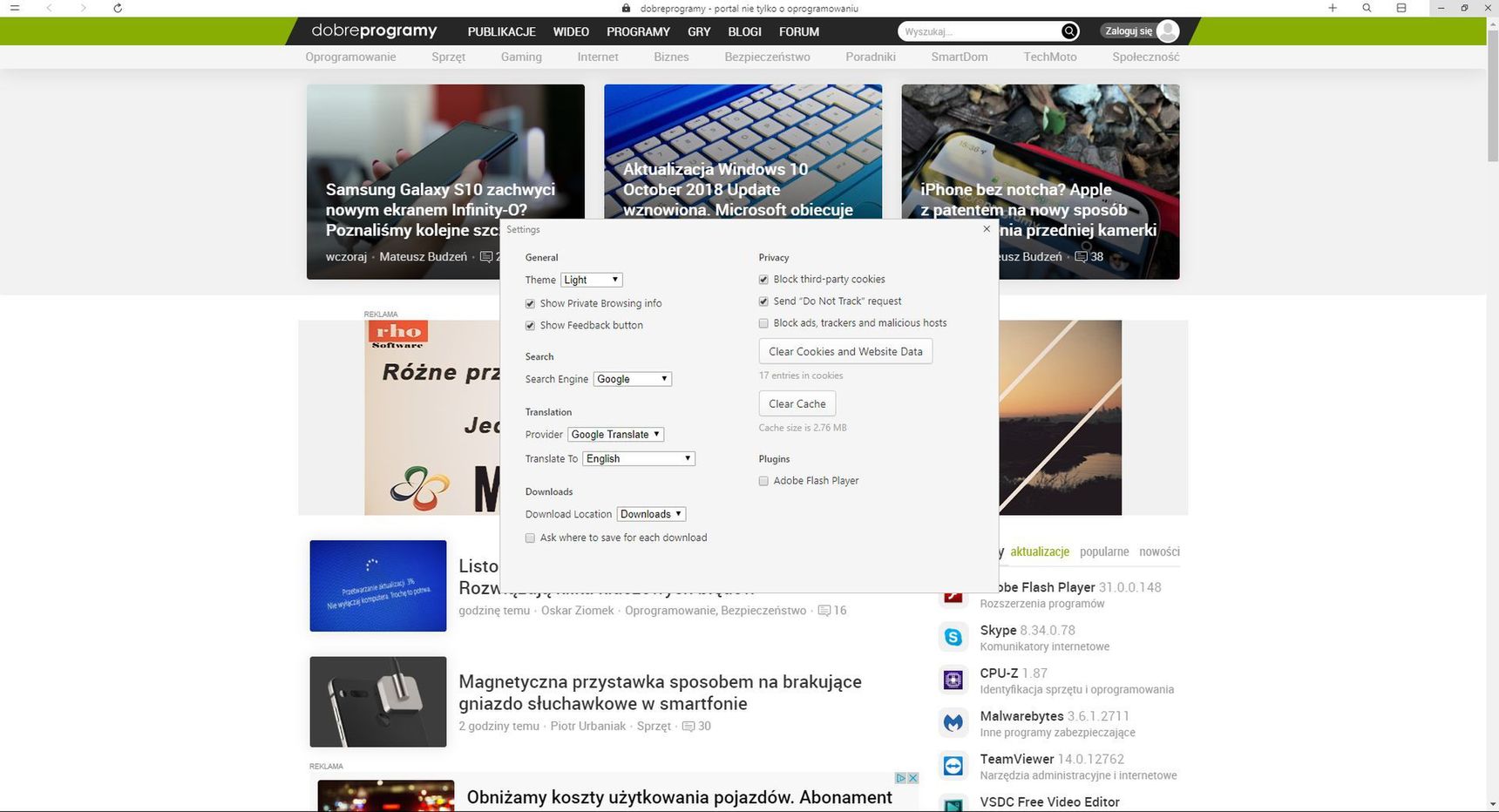The height and width of the screenshot is (812, 1499).
Task: Click Clear Cookies and Website Data
Action: pos(845,351)
